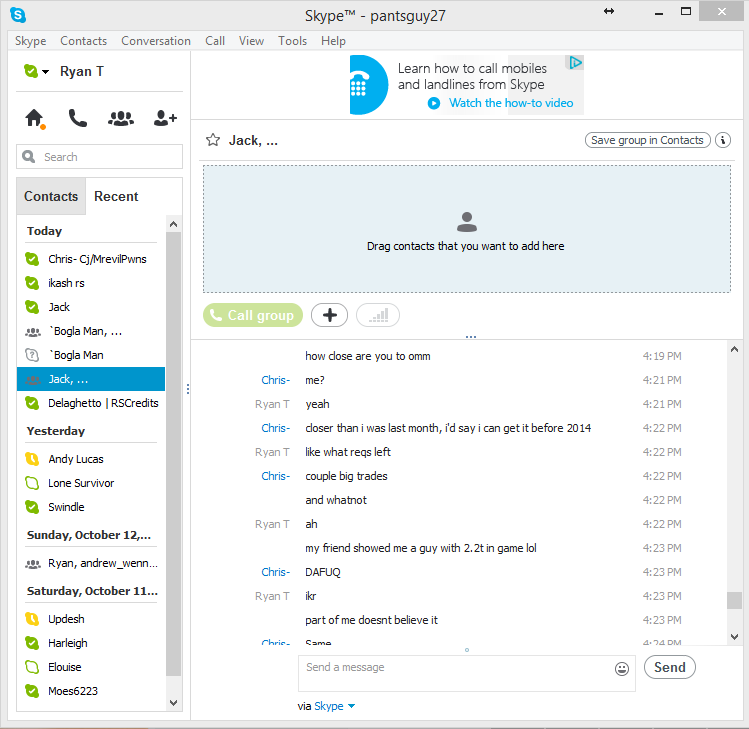Click the Send a message box
The image size is (749, 729).
(467, 673)
